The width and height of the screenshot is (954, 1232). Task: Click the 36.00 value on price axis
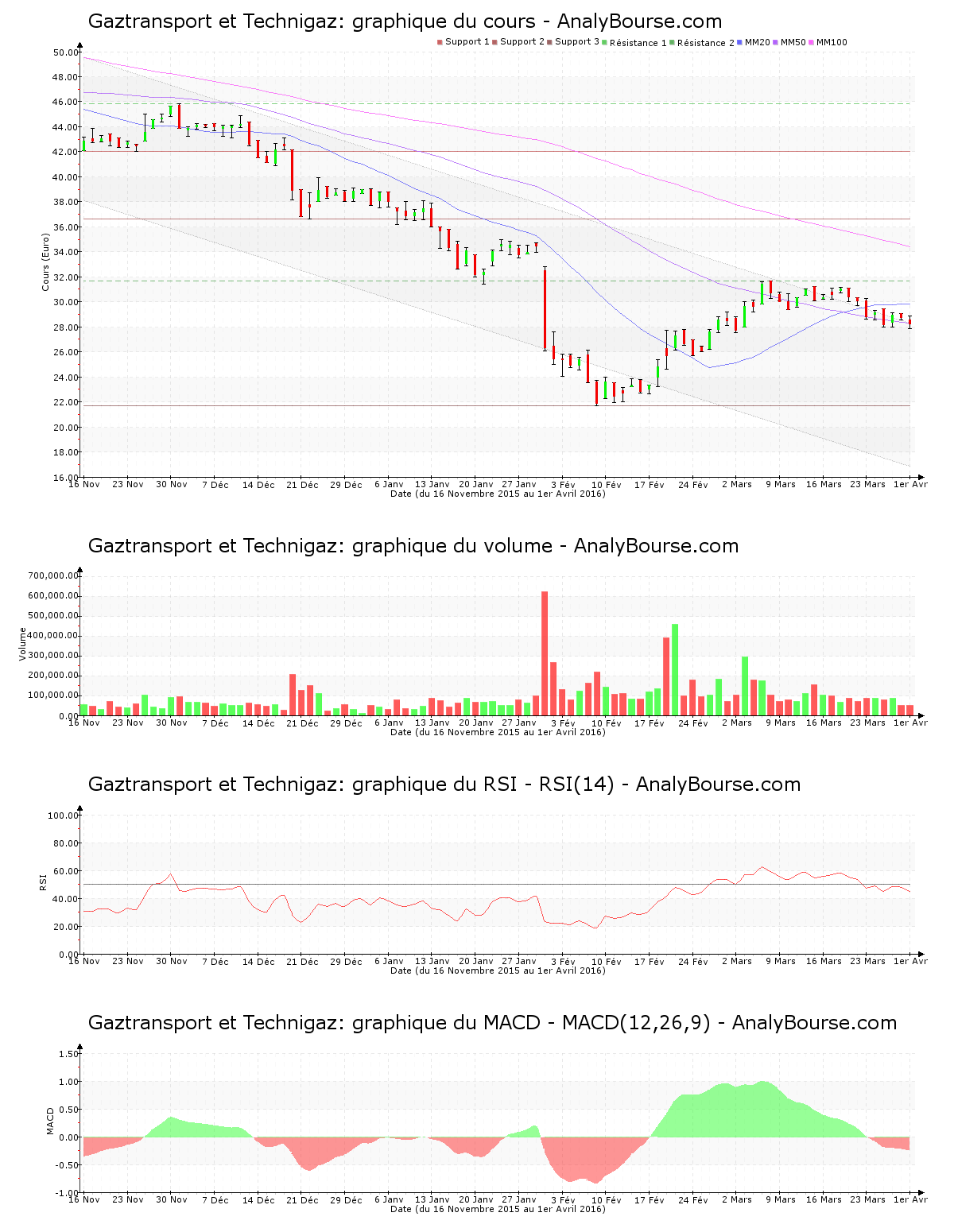pos(65,227)
